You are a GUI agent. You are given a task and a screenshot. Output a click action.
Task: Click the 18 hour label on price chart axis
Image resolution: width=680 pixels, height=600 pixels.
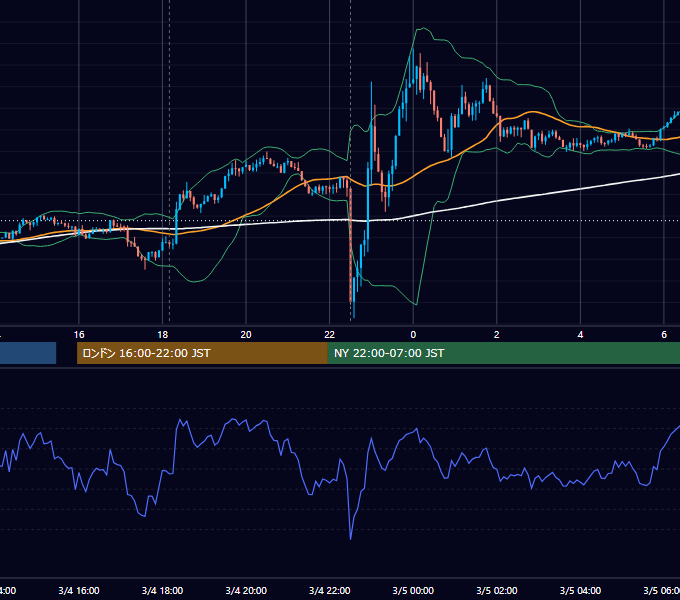click(x=163, y=335)
